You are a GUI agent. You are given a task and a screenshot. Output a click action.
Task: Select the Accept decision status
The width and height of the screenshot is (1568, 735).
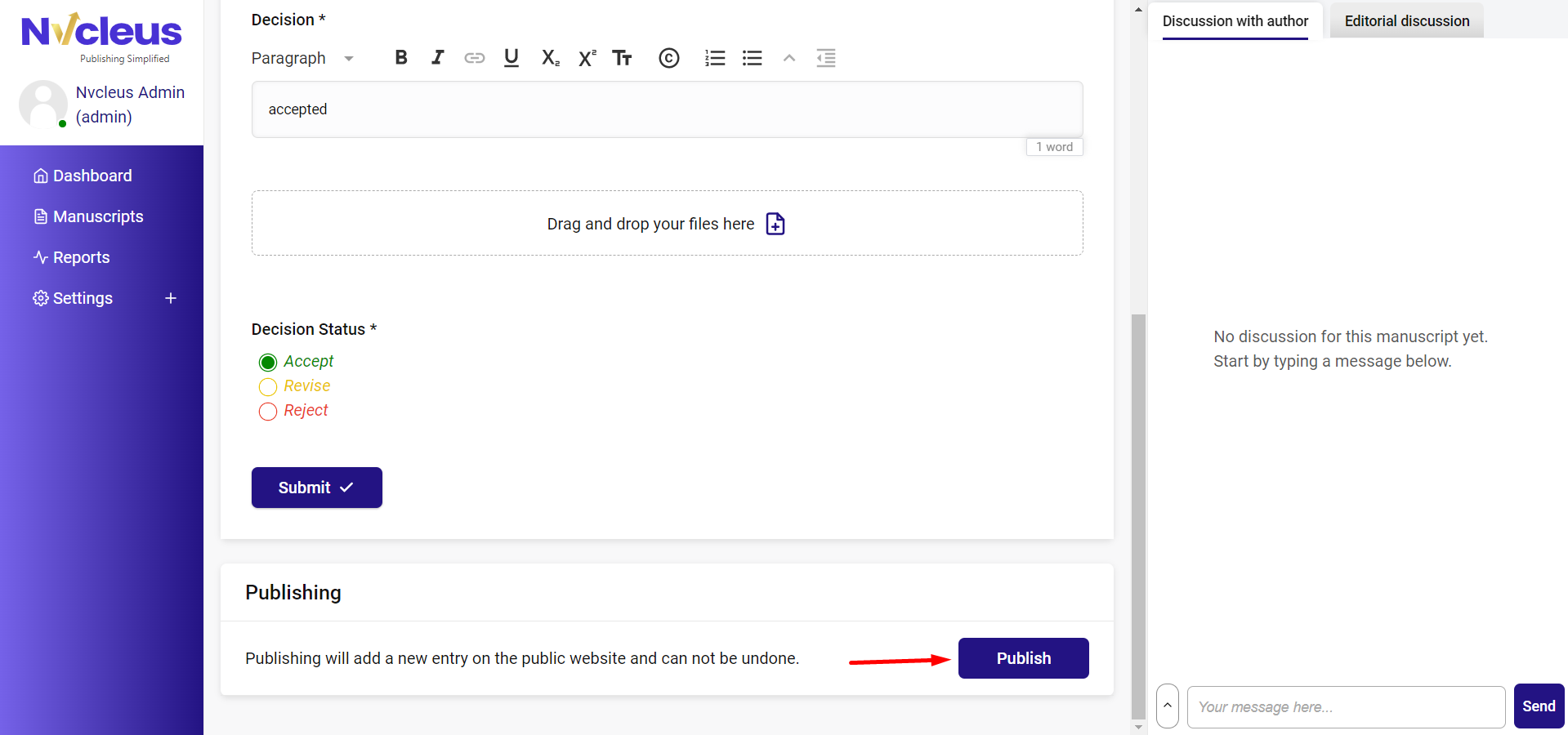268,362
